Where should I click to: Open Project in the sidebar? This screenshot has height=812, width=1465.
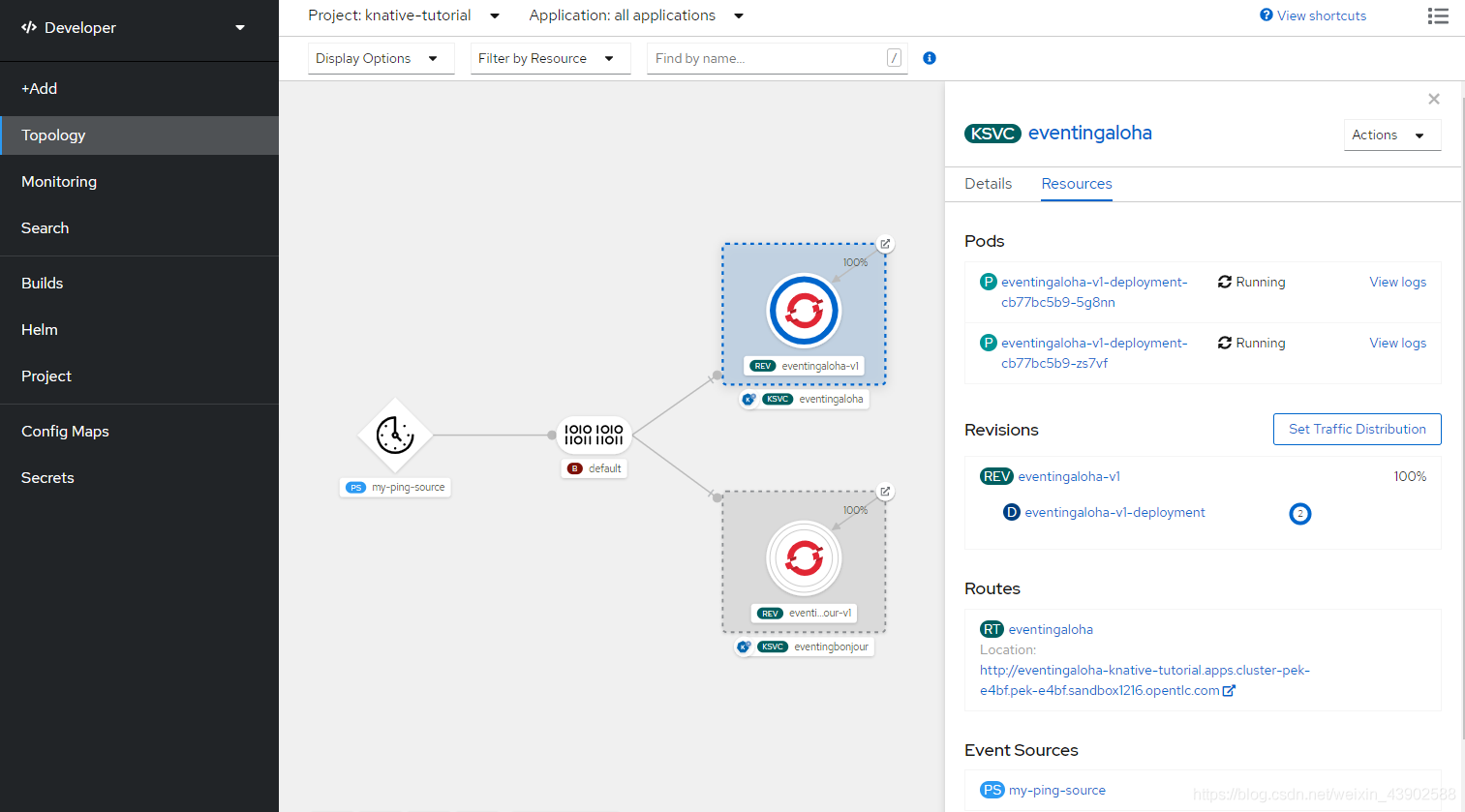(x=139, y=376)
